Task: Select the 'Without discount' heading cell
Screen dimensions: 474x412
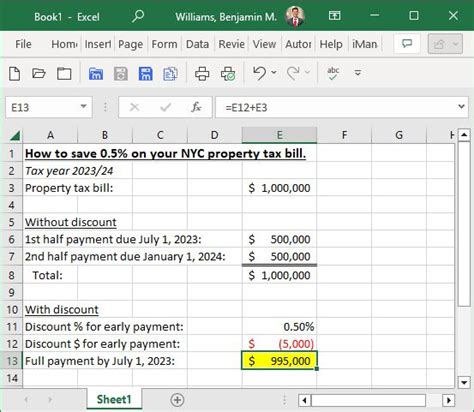Action: (x=71, y=222)
